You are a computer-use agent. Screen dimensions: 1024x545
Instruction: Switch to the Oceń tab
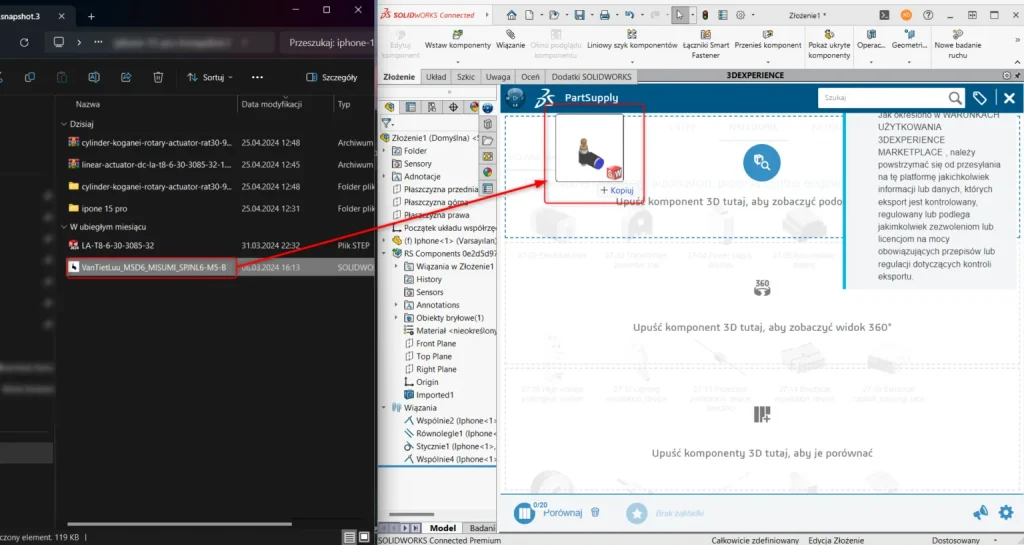[530, 76]
